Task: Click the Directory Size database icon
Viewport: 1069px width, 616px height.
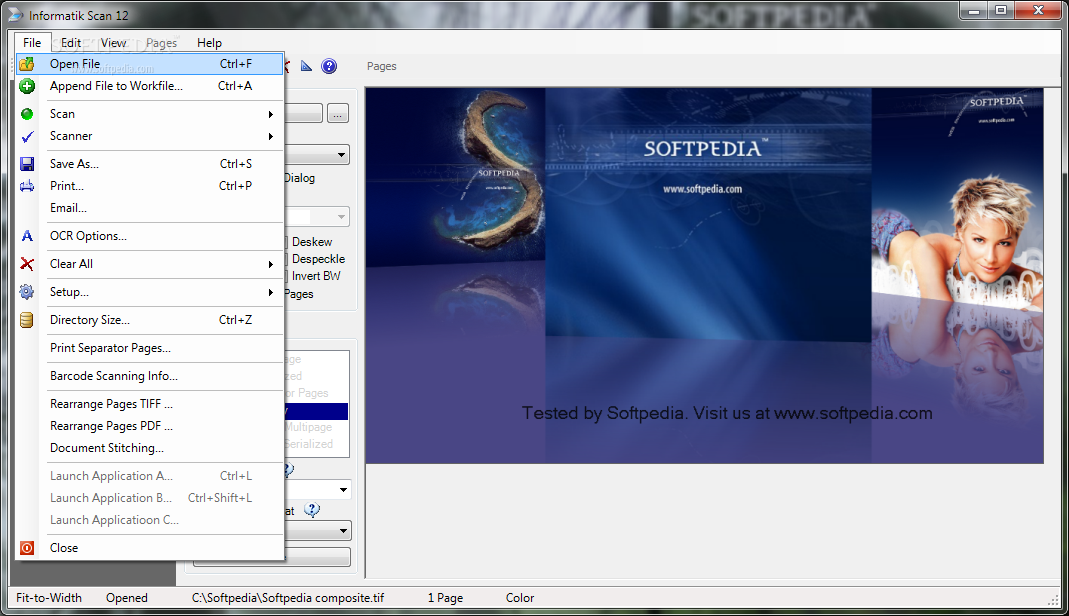Action: (x=27, y=320)
